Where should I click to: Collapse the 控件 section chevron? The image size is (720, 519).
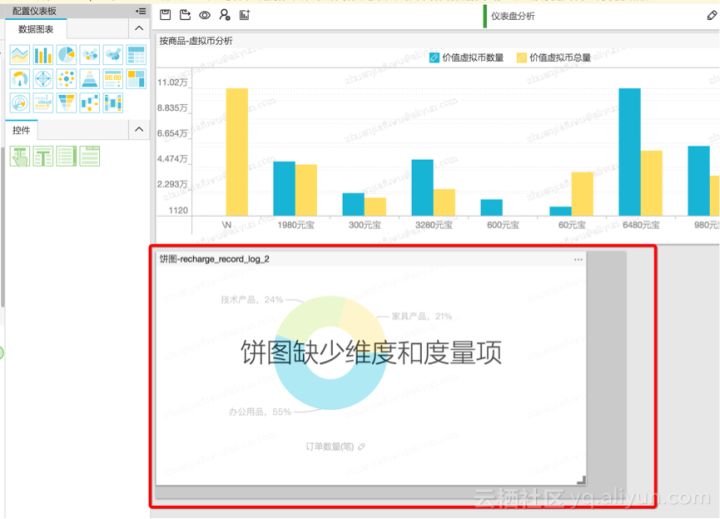139,130
